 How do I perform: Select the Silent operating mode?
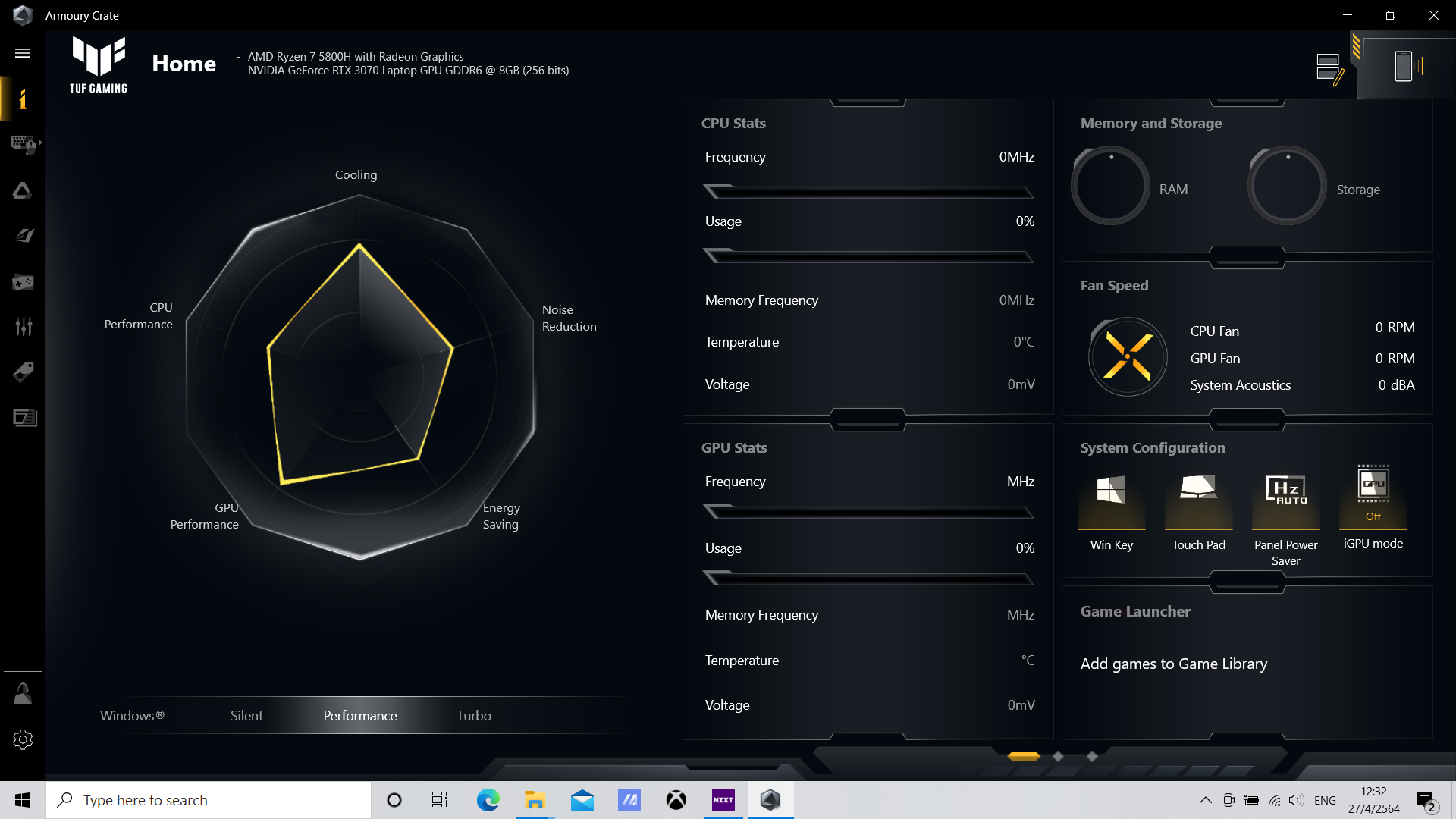pos(246,715)
